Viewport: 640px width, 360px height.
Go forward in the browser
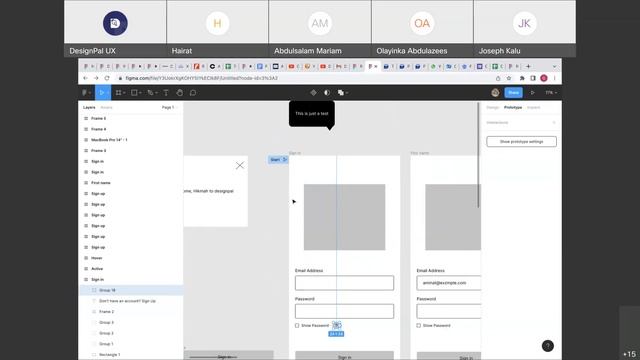point(96,78)
